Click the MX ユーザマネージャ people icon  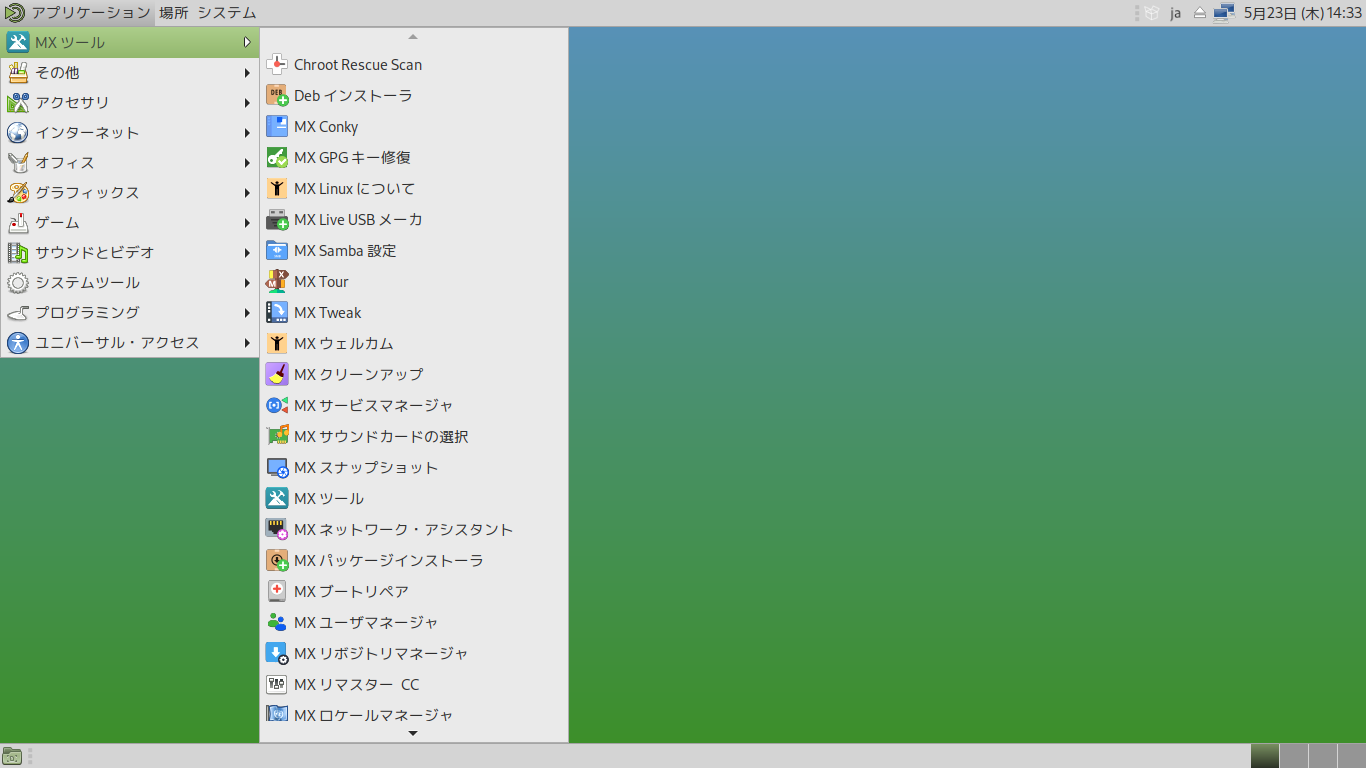click(x=277, y=623)
